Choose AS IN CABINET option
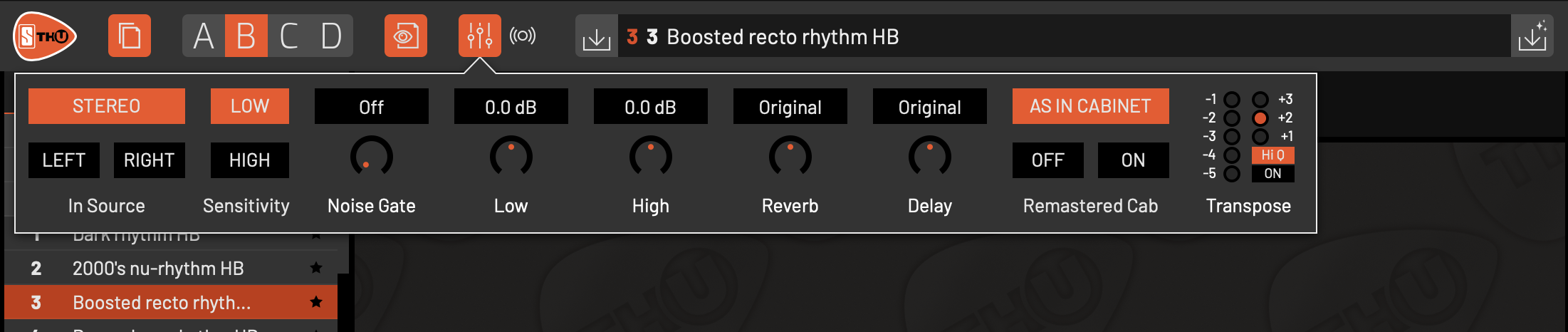 click(1090, 106)
